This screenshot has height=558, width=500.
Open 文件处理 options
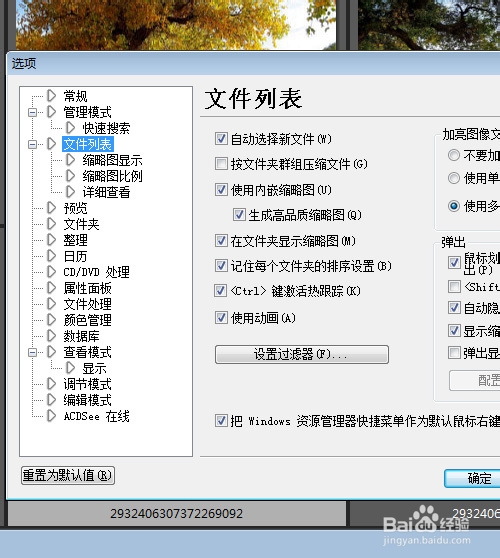(x=87, y=304)
